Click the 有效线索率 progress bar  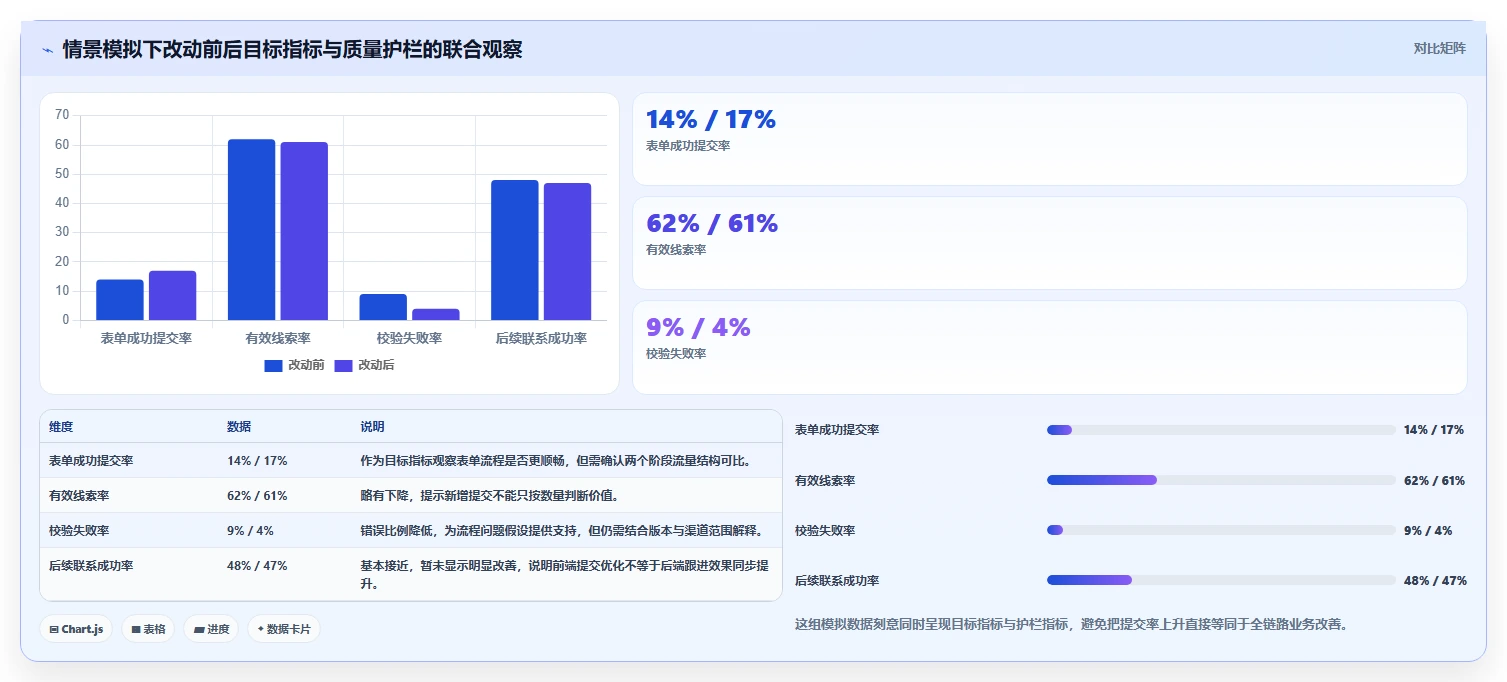pos(1221,480)
